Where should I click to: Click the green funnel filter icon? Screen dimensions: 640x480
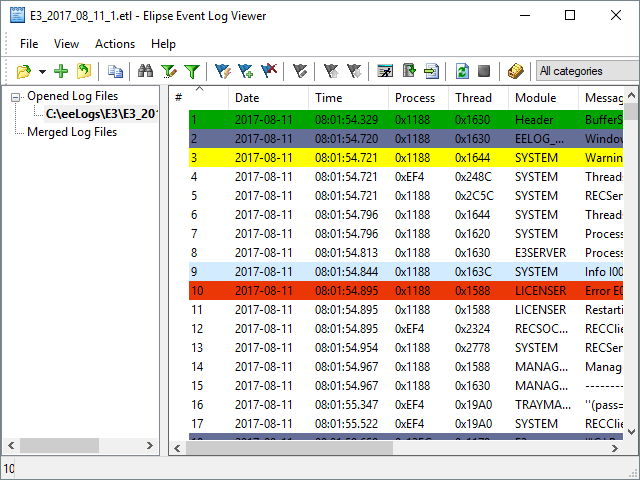(191, 71)
